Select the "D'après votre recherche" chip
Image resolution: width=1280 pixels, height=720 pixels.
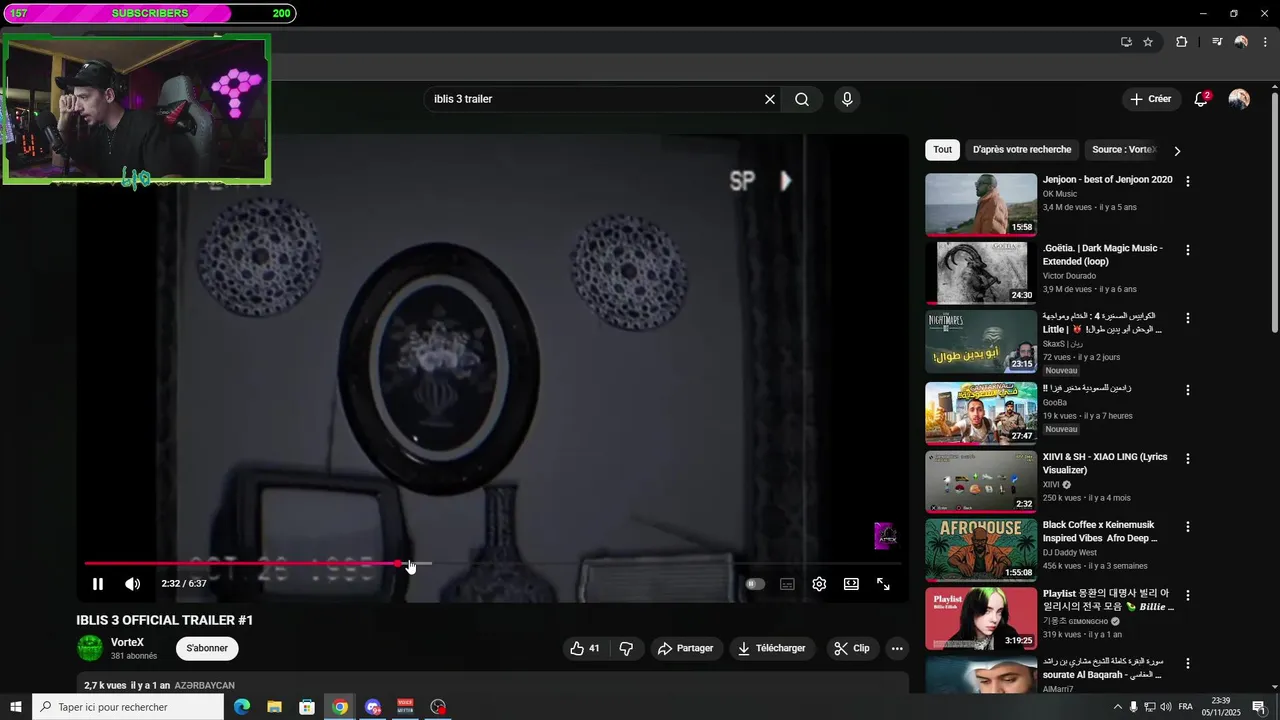coord(1022,150)
